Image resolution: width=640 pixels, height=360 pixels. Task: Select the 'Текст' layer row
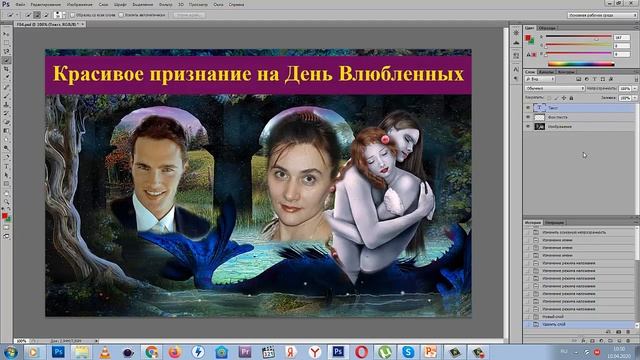580,108
